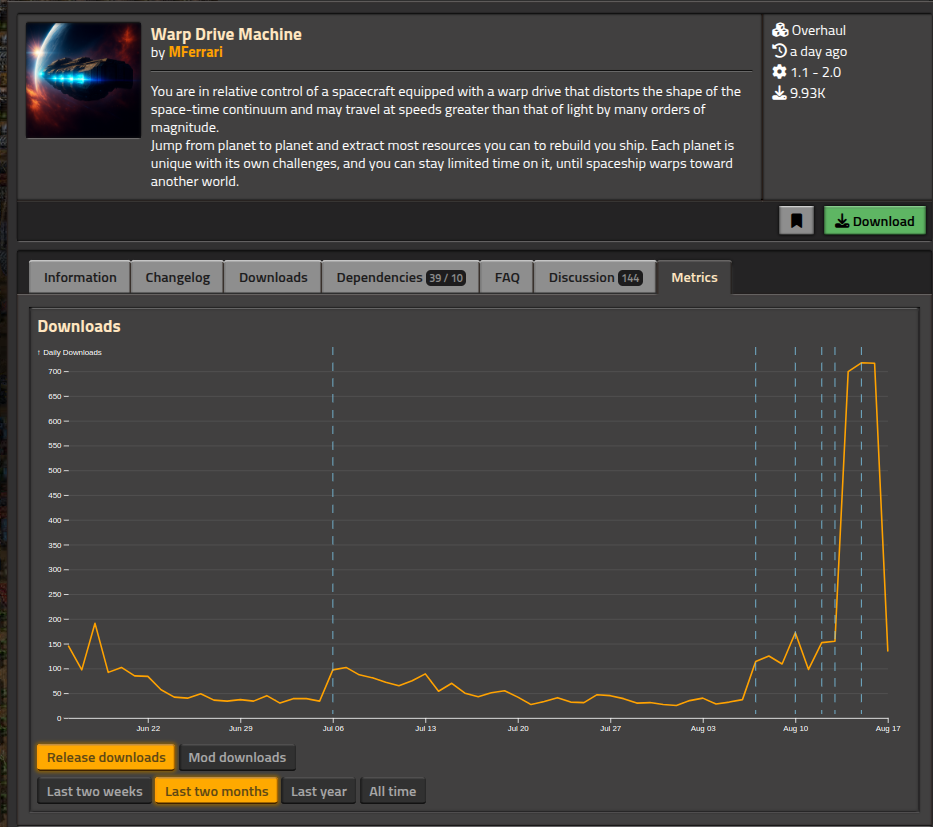The height and width of the screenshot is (827, 933).
Task: Click the last-updated clock icon
Action: point(779,51)
